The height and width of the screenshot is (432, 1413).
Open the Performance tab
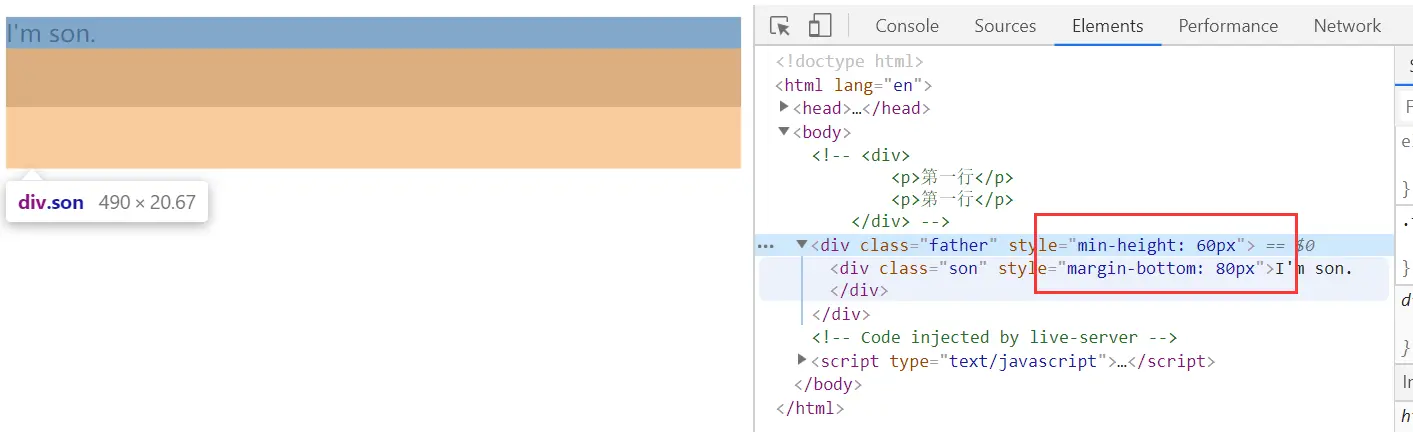tap(1228, 26)
